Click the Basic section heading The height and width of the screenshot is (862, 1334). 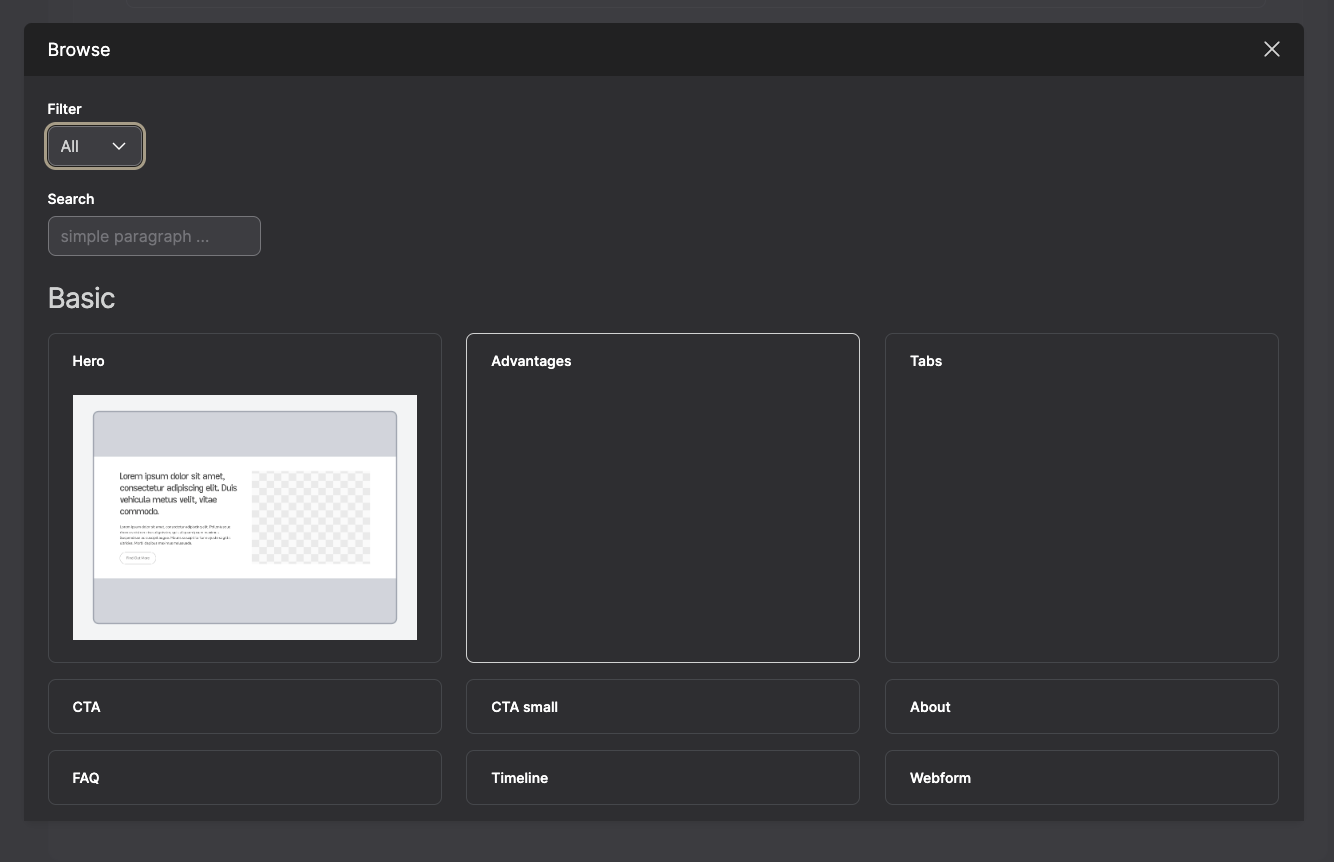(81, 297)
